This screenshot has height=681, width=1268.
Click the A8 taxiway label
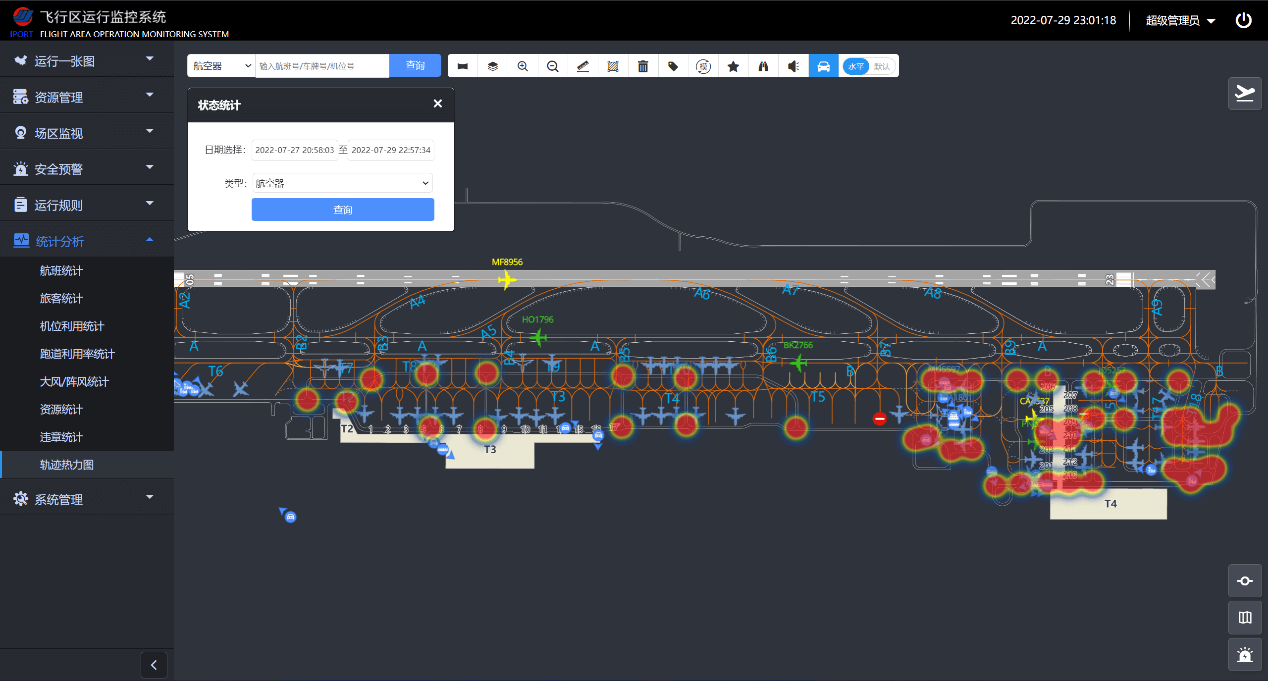[x=932, y=293]
